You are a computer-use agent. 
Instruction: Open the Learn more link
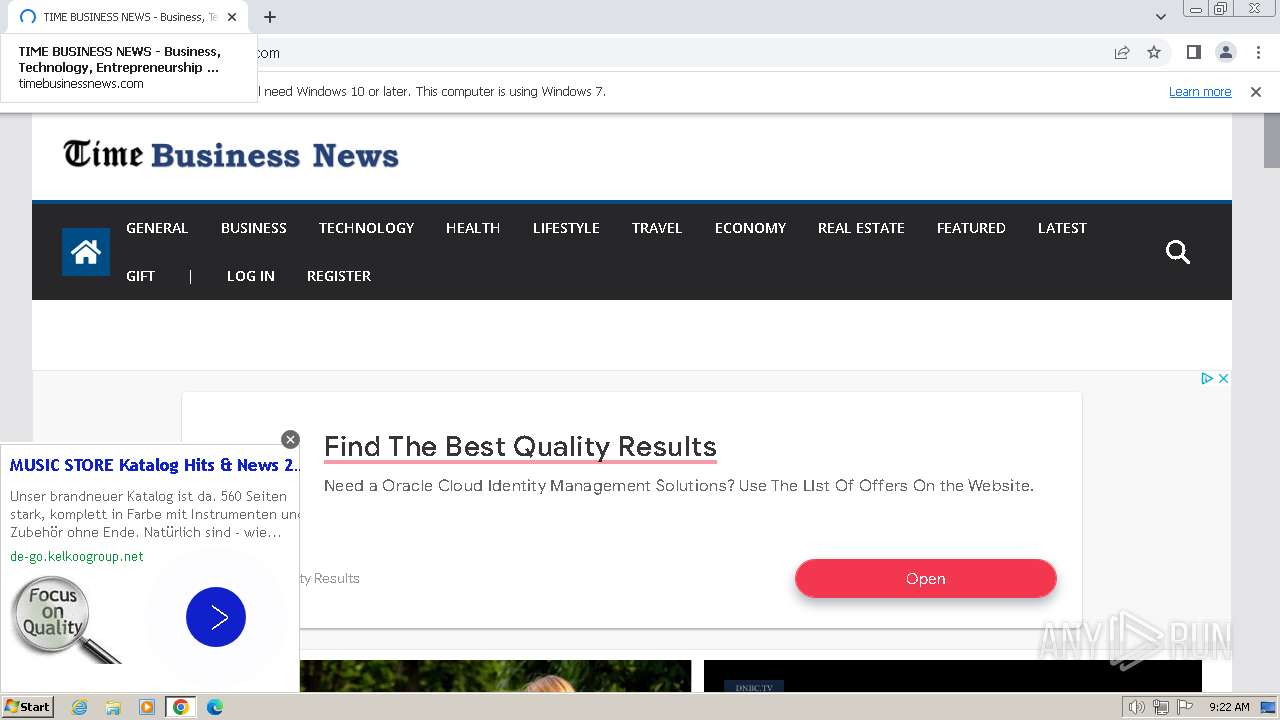[1200, 91]
